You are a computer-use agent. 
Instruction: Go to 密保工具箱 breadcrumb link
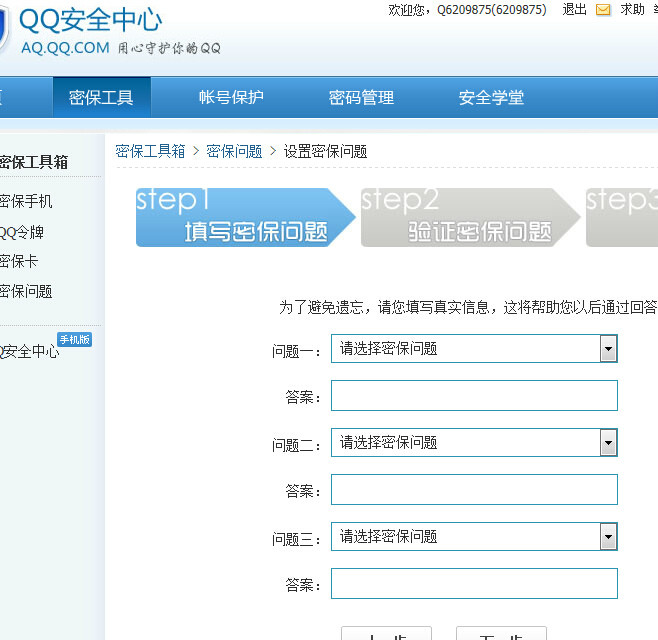click(x=150, y=151)
